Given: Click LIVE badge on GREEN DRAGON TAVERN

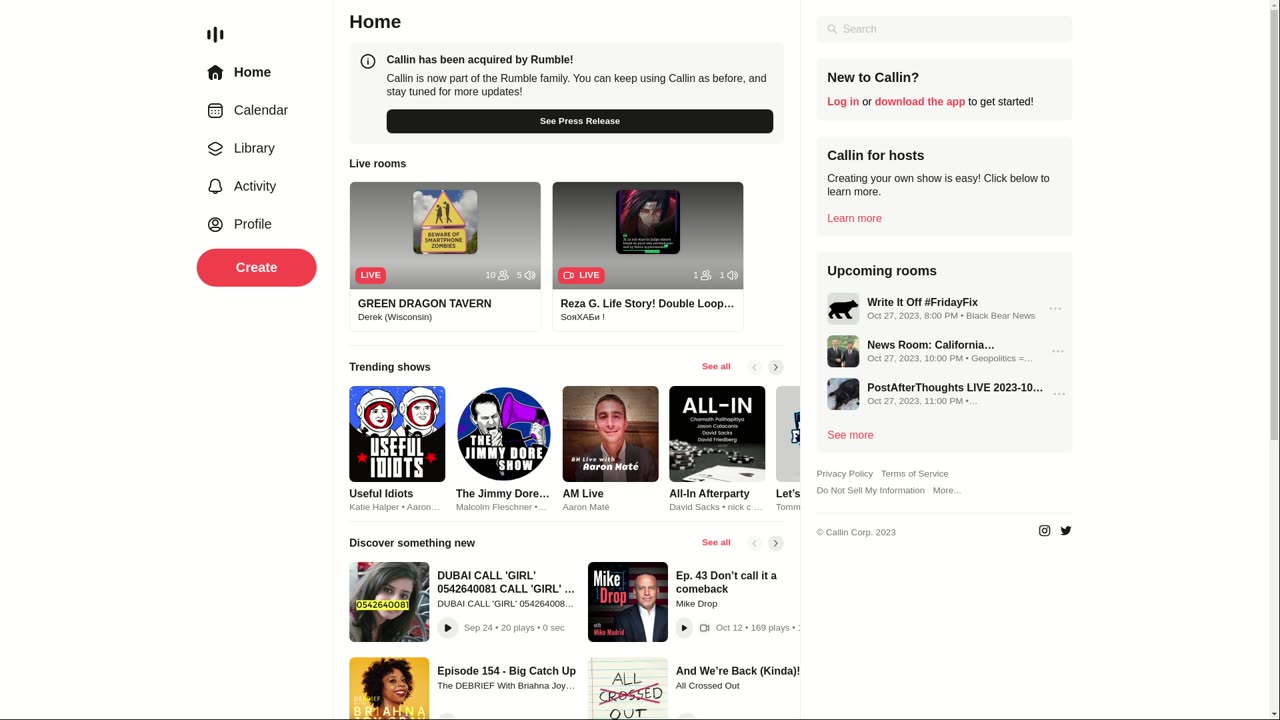Looking at the screenshot, I should coord(370,275).
